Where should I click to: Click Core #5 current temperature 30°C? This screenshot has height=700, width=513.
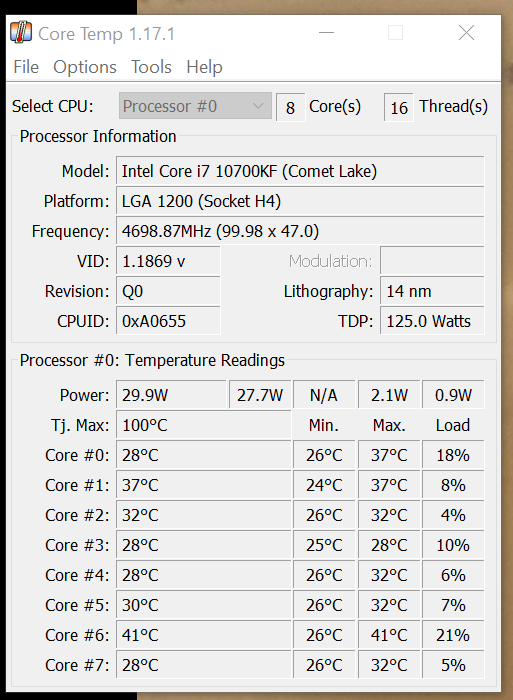[204, 604]
